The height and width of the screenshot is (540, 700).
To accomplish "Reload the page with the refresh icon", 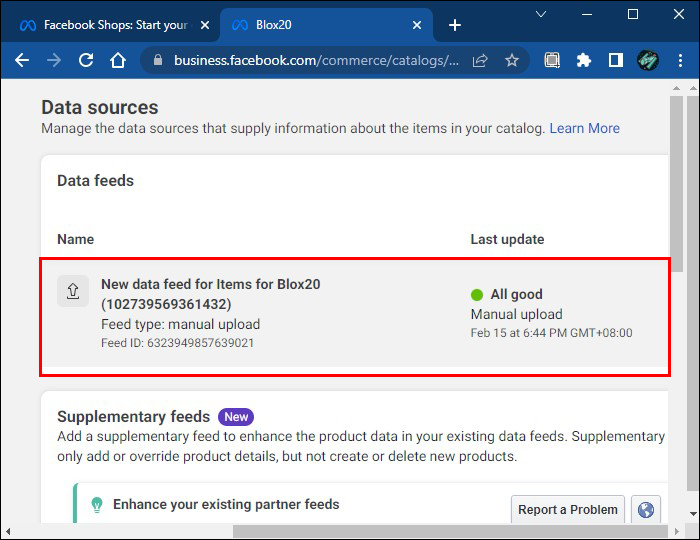I will point(86,60).
